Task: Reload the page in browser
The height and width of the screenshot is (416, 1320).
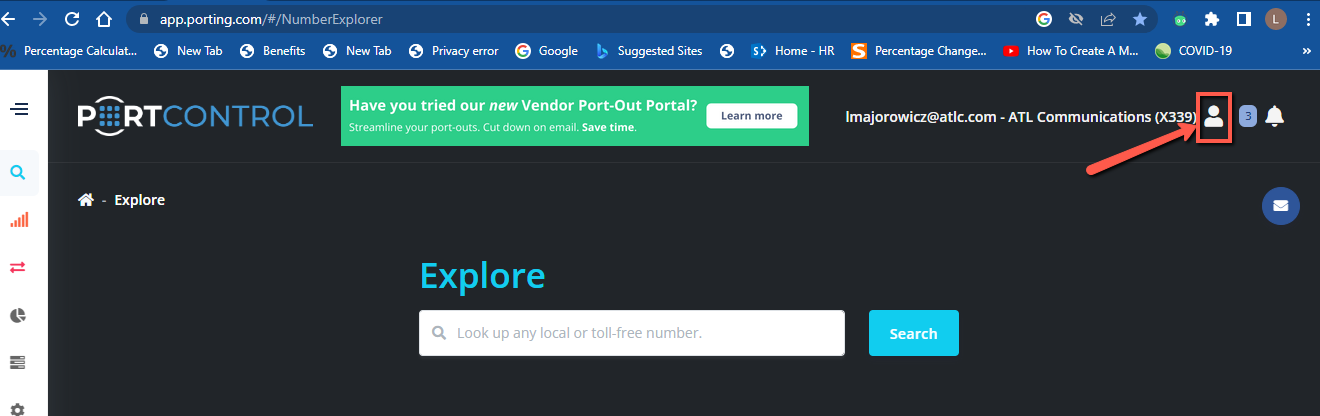Action: (x=71, y=19)
